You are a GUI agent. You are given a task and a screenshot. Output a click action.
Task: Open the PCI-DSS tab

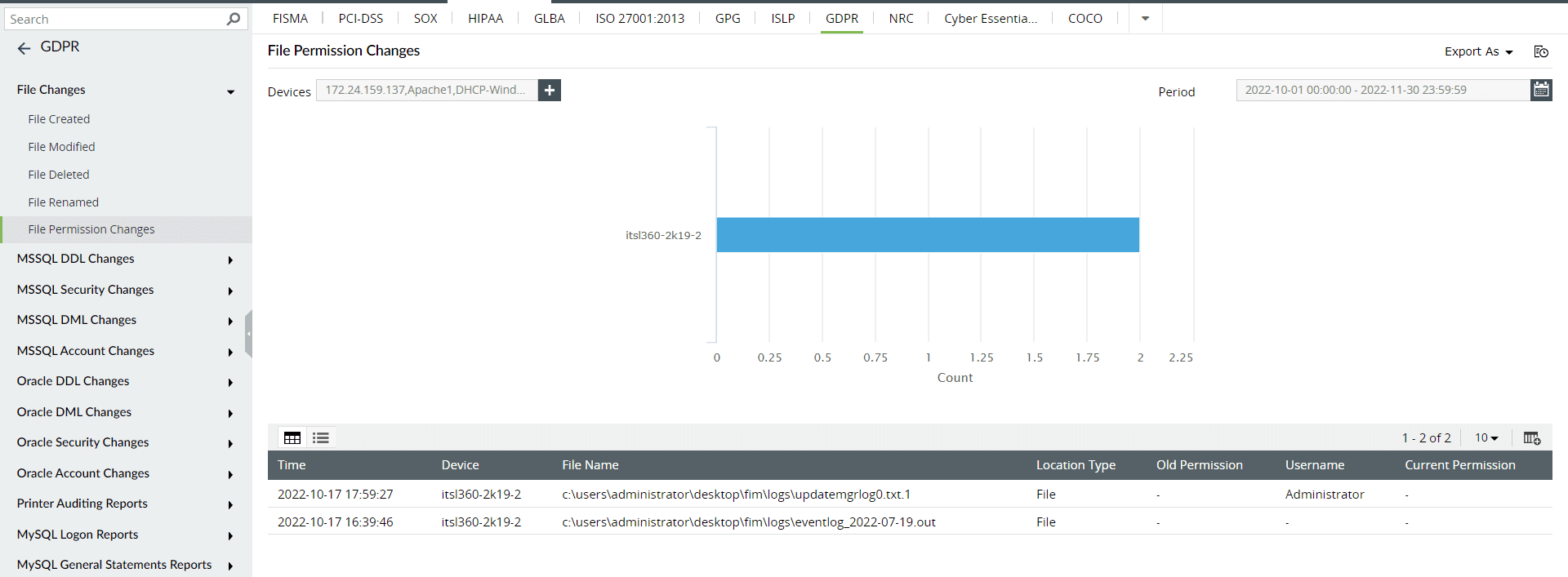(360, 18)
